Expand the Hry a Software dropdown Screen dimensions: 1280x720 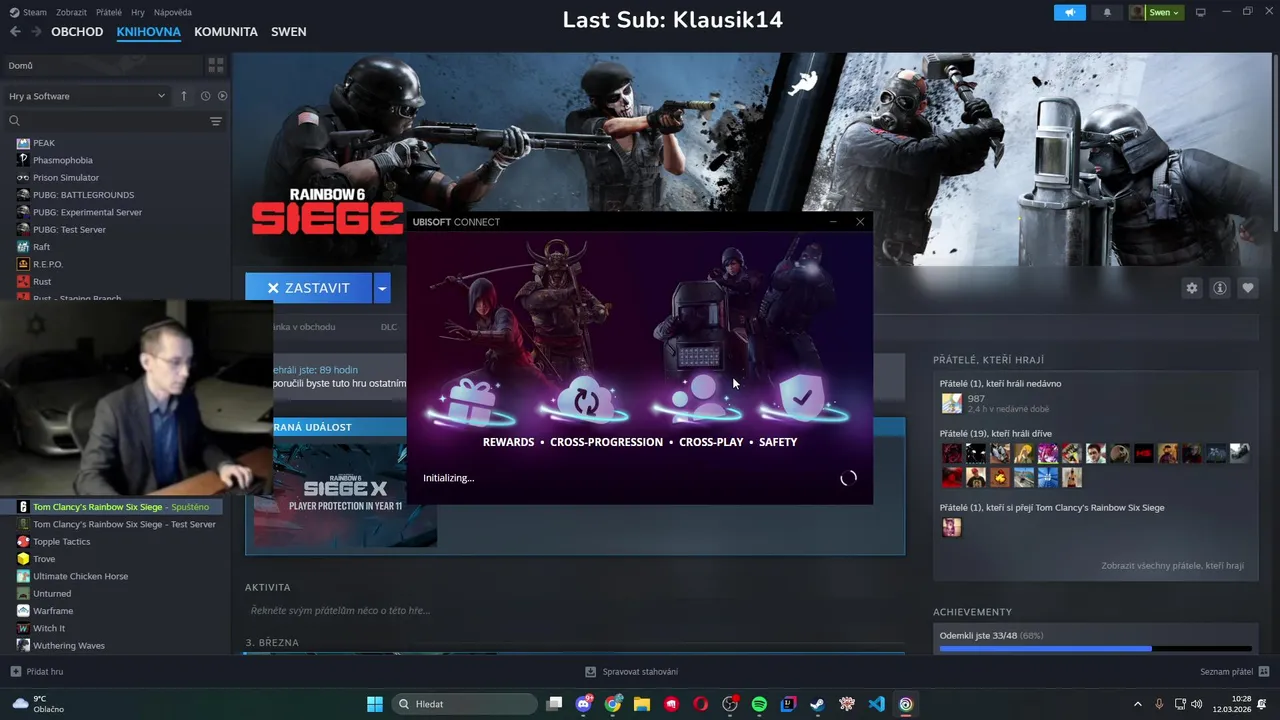coord(87,96)
